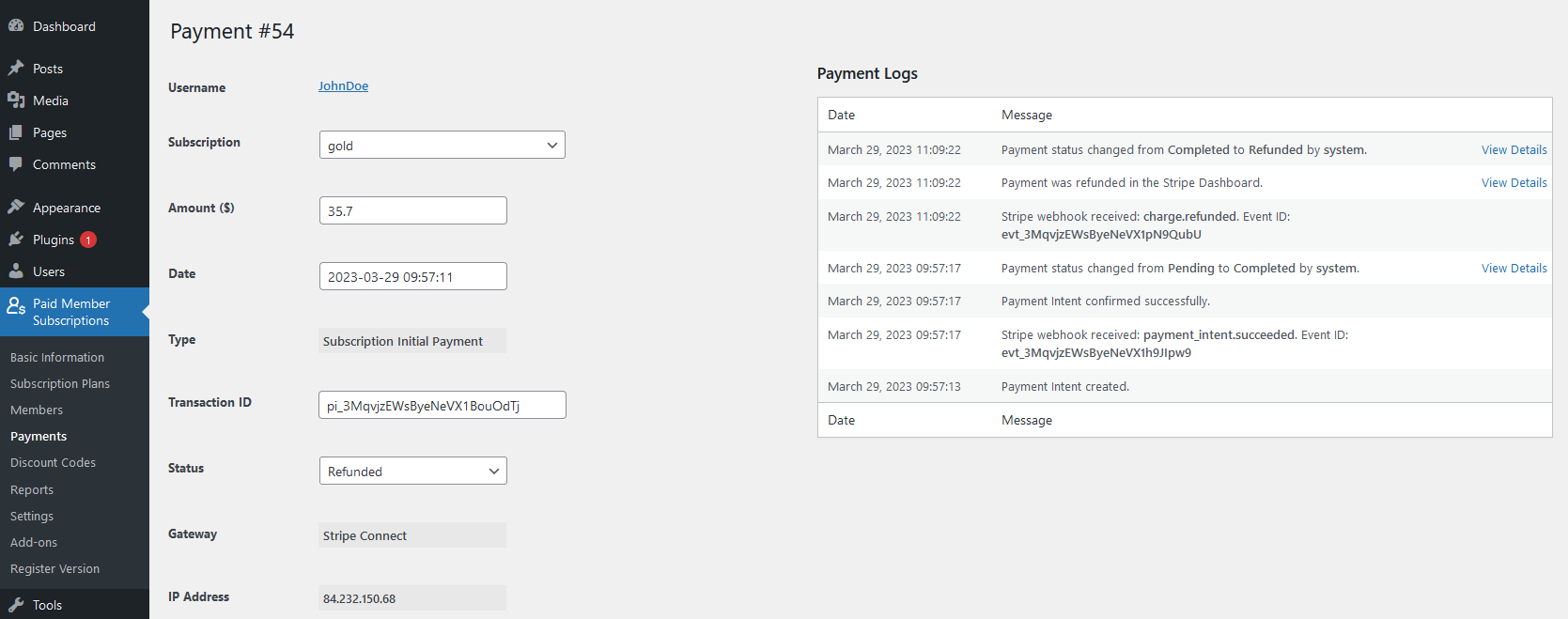This screenshot has width=1568, height=619.
Task: Open the Tools menu item
Action: point(47,605)
